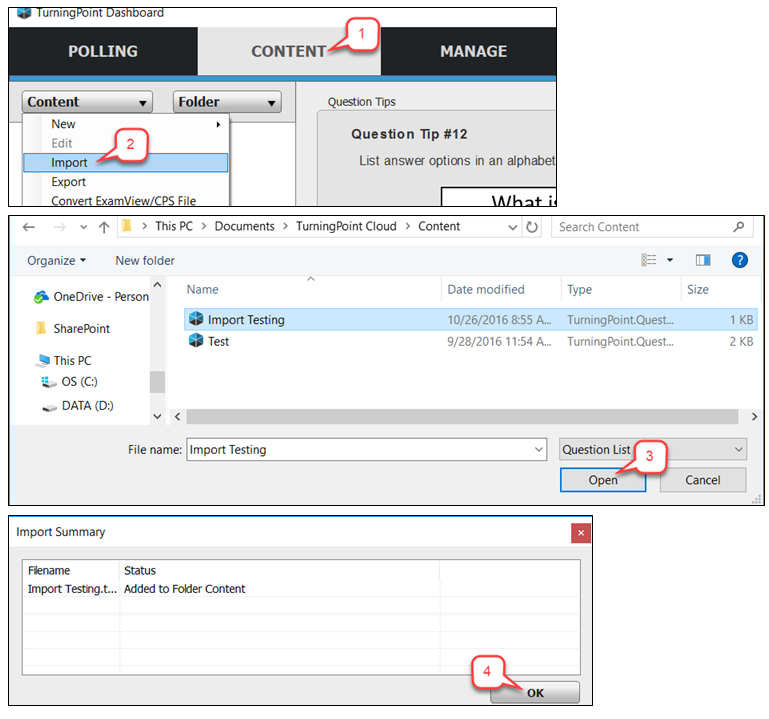Open the Folder dropdown button

[227, 102]
